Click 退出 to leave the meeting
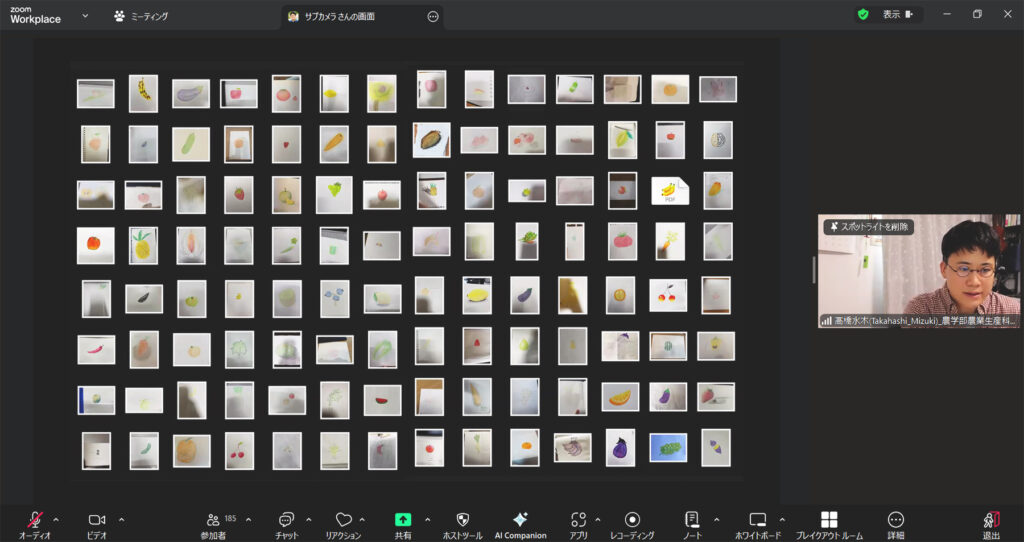The image size is (1024, 542). click(x=991, y=520)
